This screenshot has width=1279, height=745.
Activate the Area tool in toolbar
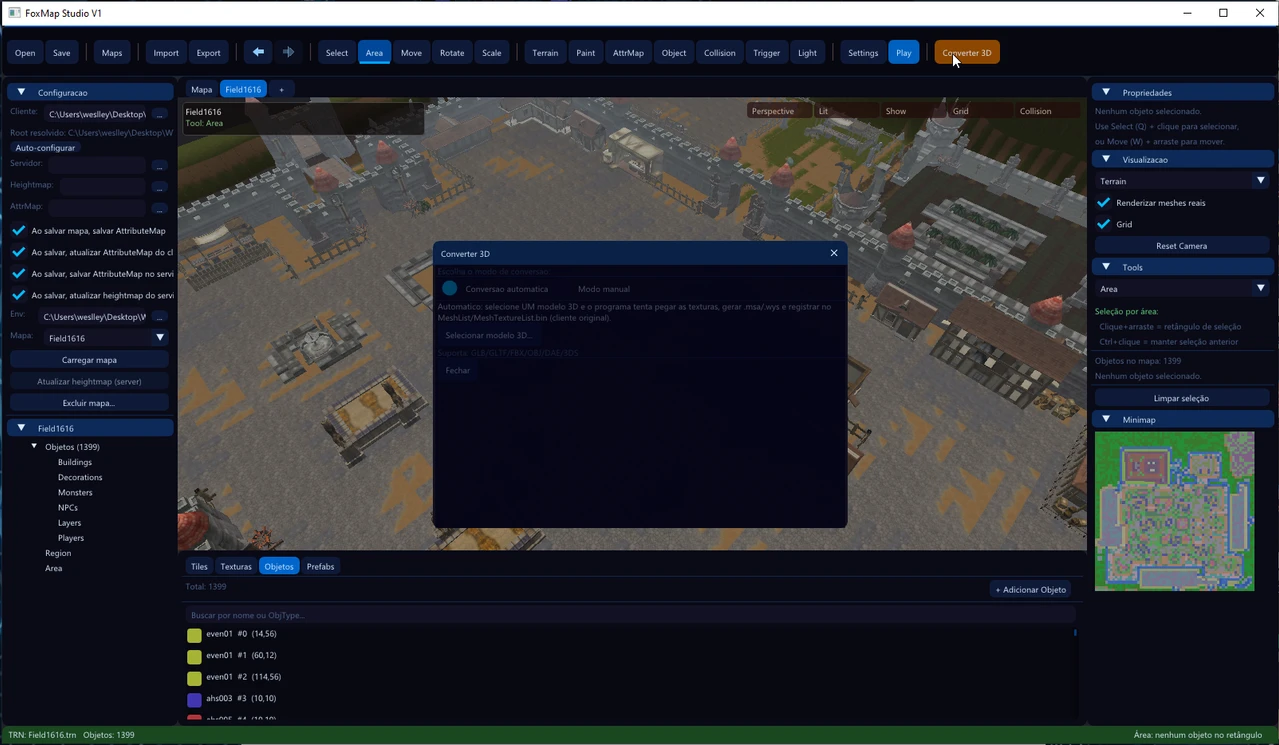(374, 53)
